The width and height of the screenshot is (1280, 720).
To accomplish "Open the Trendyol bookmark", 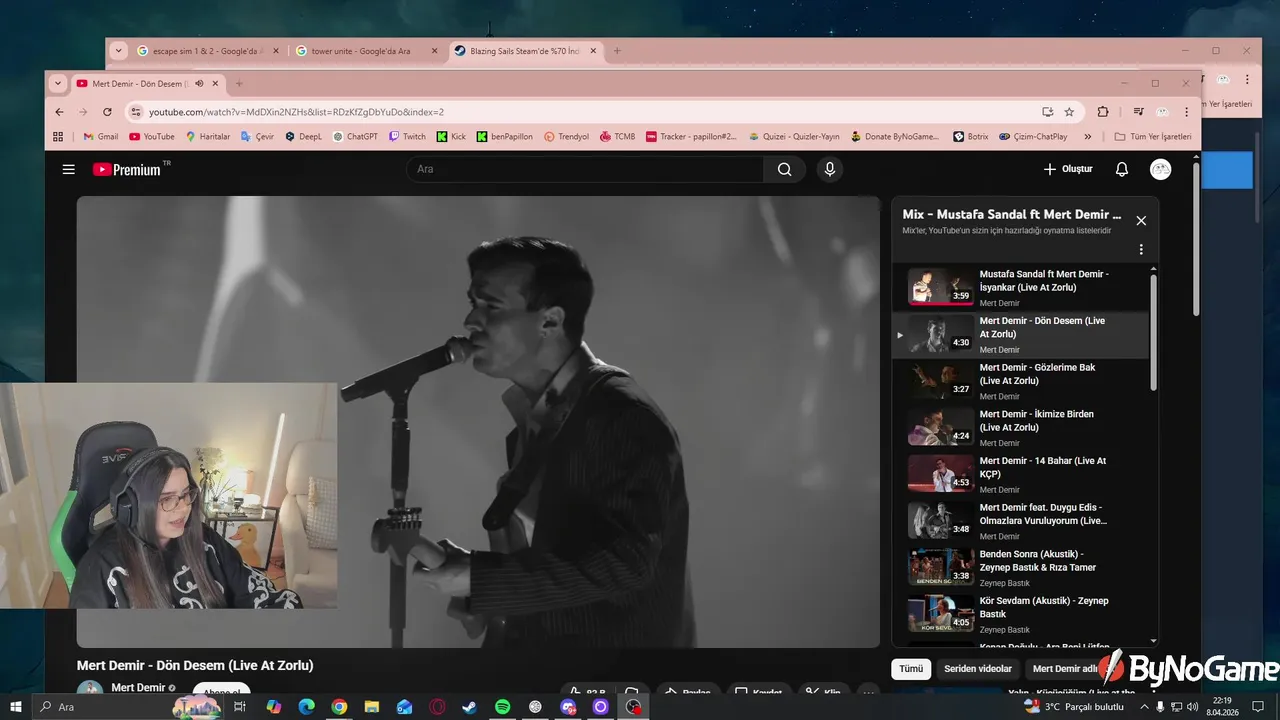I will click(566, 137).
